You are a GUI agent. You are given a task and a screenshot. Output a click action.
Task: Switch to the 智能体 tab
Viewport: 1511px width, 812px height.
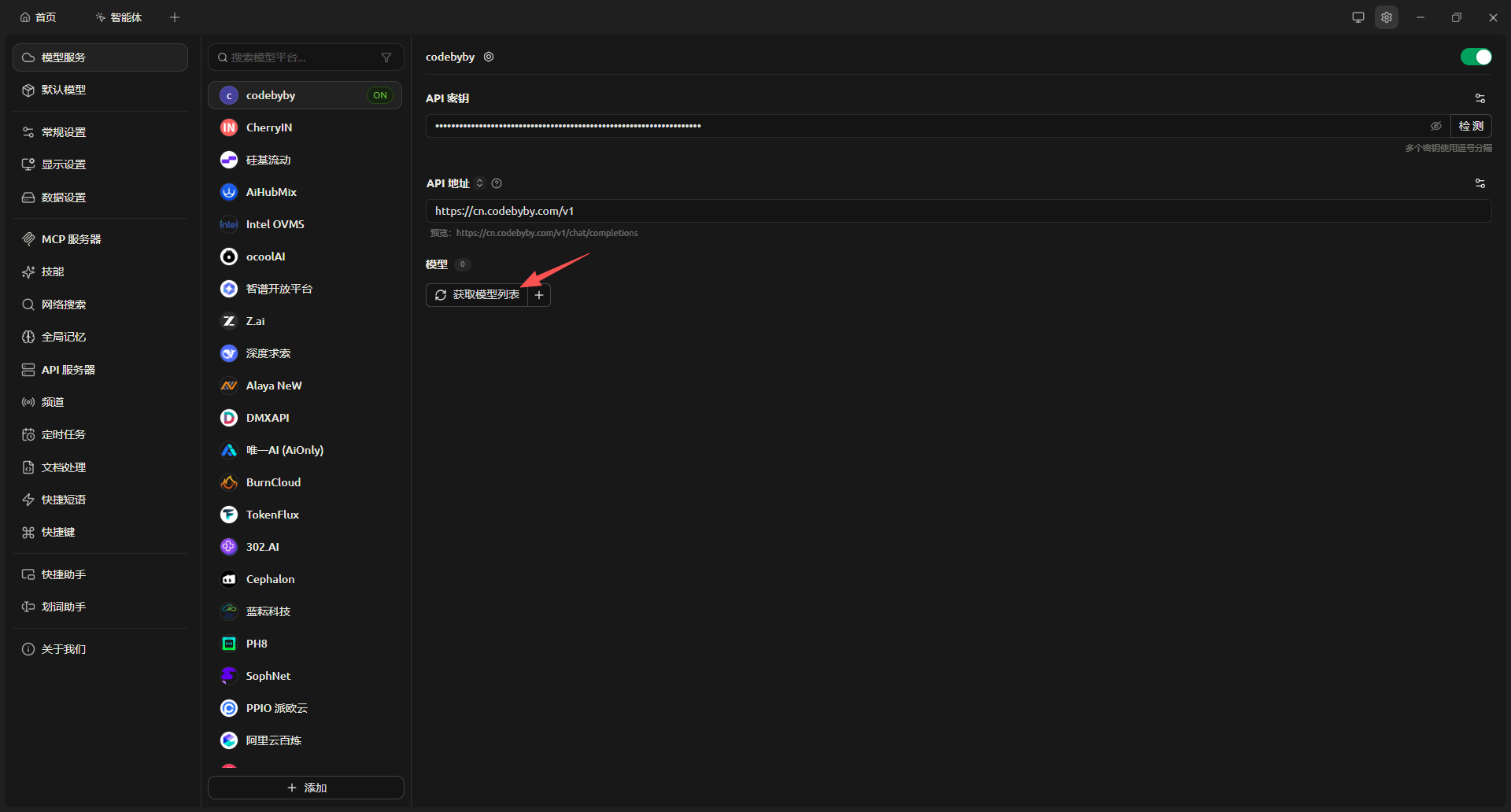pos(119,17)
